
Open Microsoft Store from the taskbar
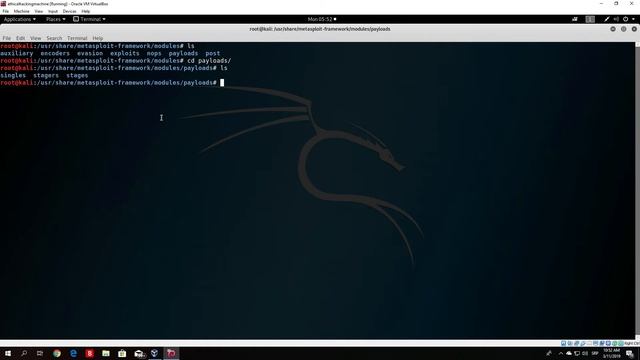122,353
